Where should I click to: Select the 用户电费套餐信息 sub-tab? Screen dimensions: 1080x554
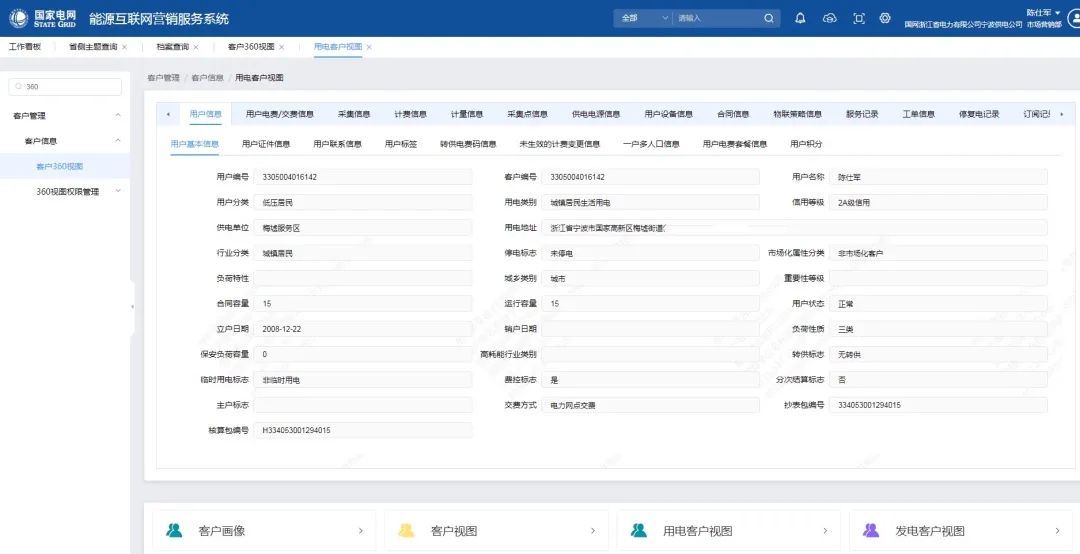[735, 144]
